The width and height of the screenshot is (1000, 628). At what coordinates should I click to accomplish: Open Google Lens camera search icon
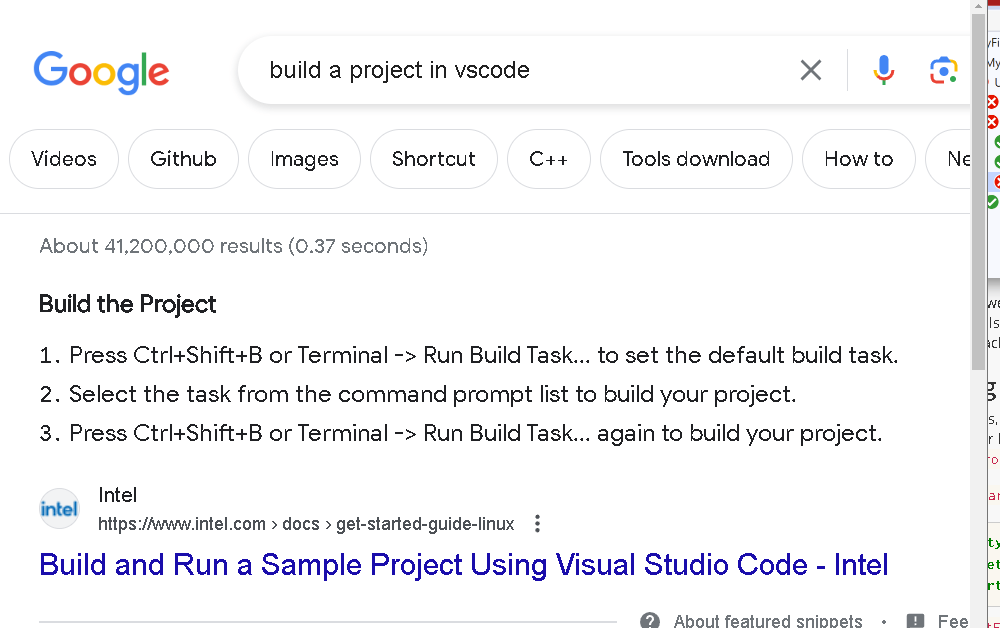(943, 70)
